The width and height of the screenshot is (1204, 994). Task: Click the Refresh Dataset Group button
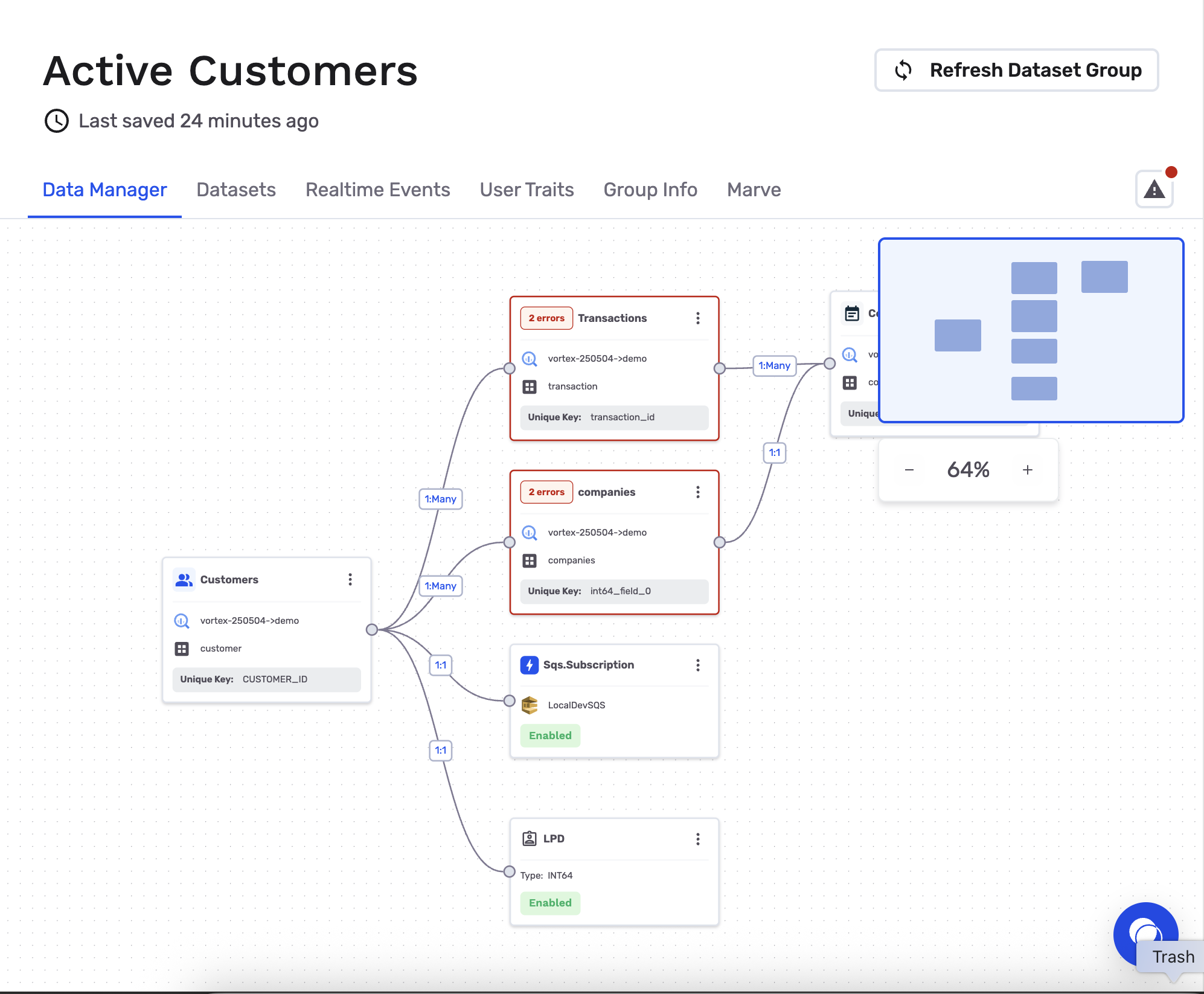coord(1016,70)
